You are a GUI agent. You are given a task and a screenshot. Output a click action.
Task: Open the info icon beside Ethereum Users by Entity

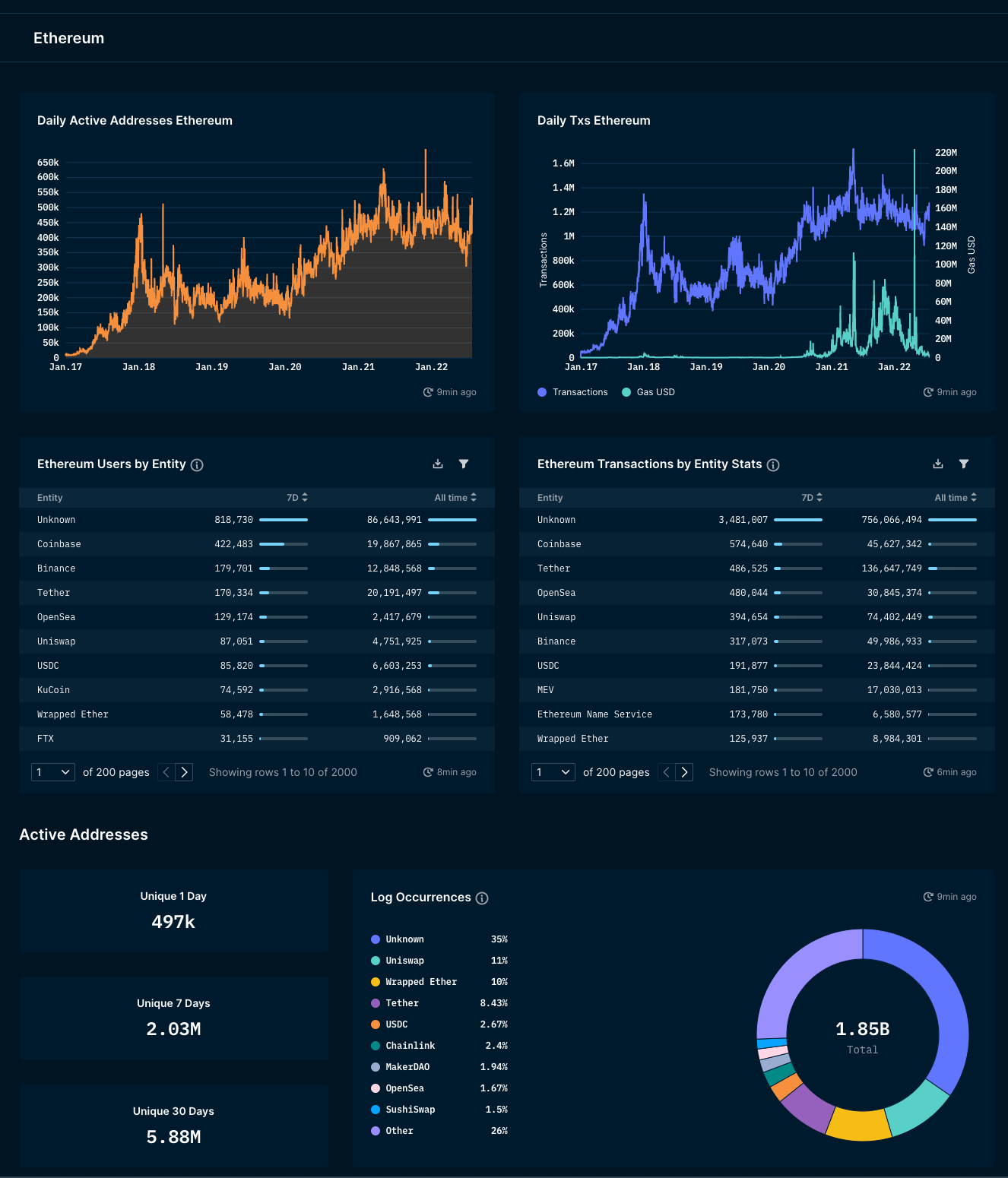coord(197,465)
